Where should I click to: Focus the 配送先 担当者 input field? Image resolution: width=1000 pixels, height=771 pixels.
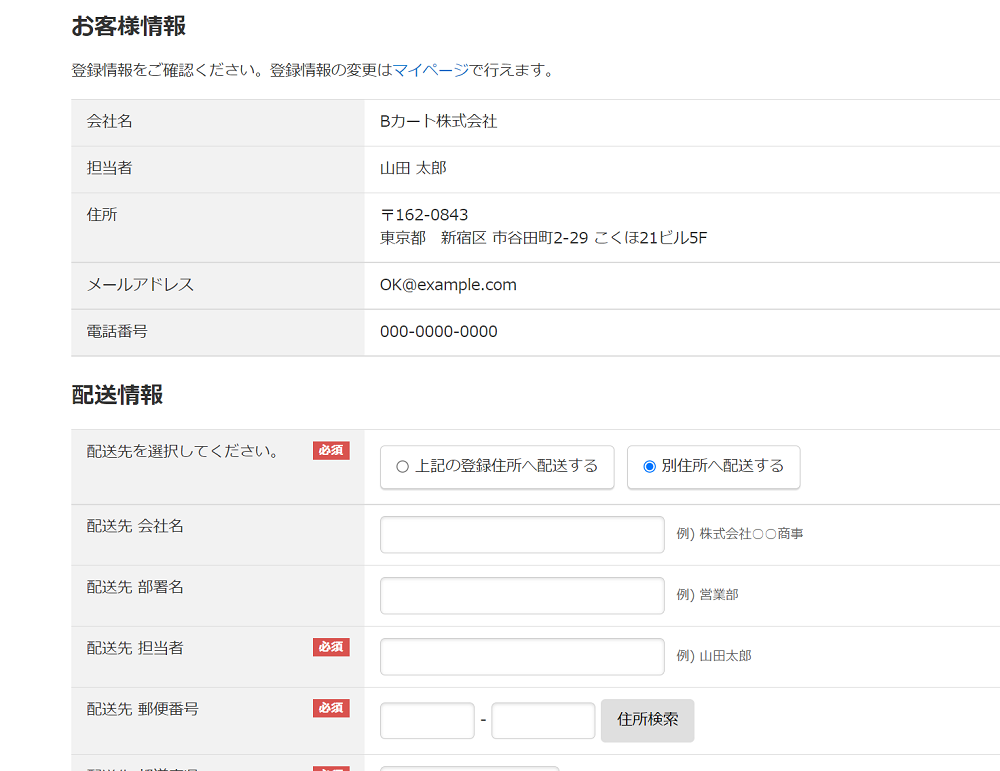(522, 657)
